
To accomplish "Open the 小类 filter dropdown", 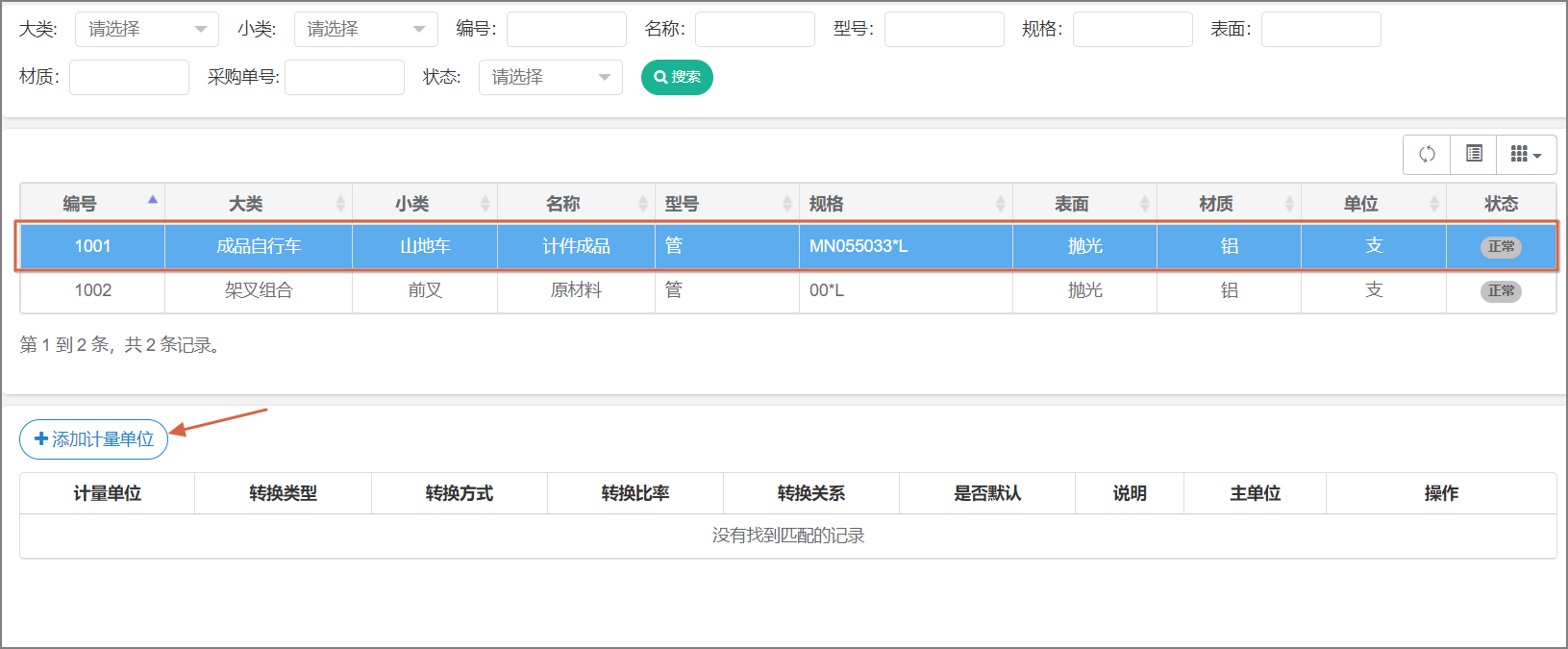I will pos(365,30).
